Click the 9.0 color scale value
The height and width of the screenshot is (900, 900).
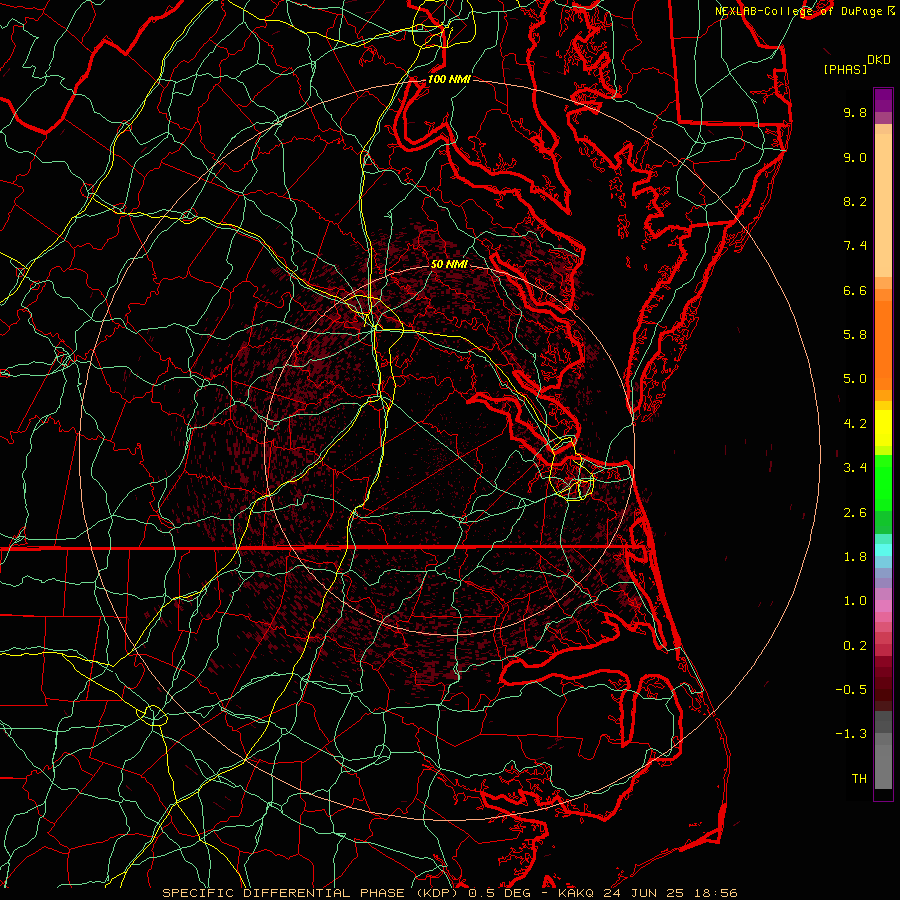click(855, 157)
